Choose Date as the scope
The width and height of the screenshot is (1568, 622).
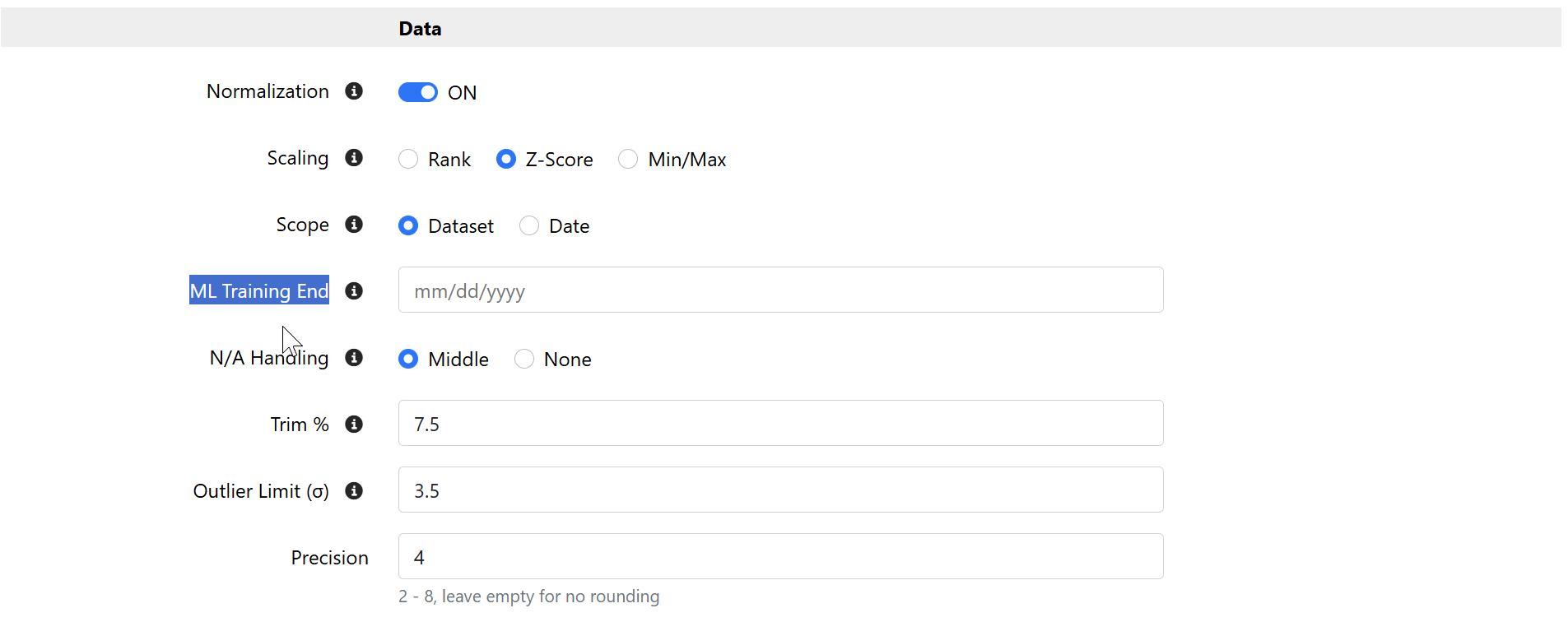(529, 225)
